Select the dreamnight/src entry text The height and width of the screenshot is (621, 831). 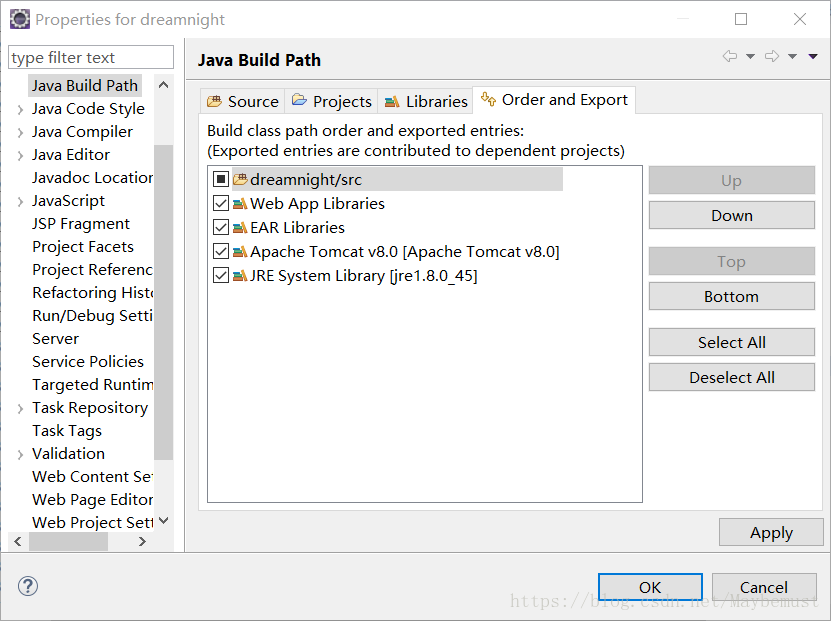tap(306, 180)
